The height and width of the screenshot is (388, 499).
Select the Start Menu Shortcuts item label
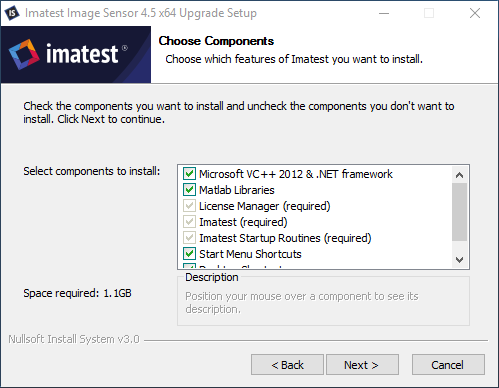point(250,254)
